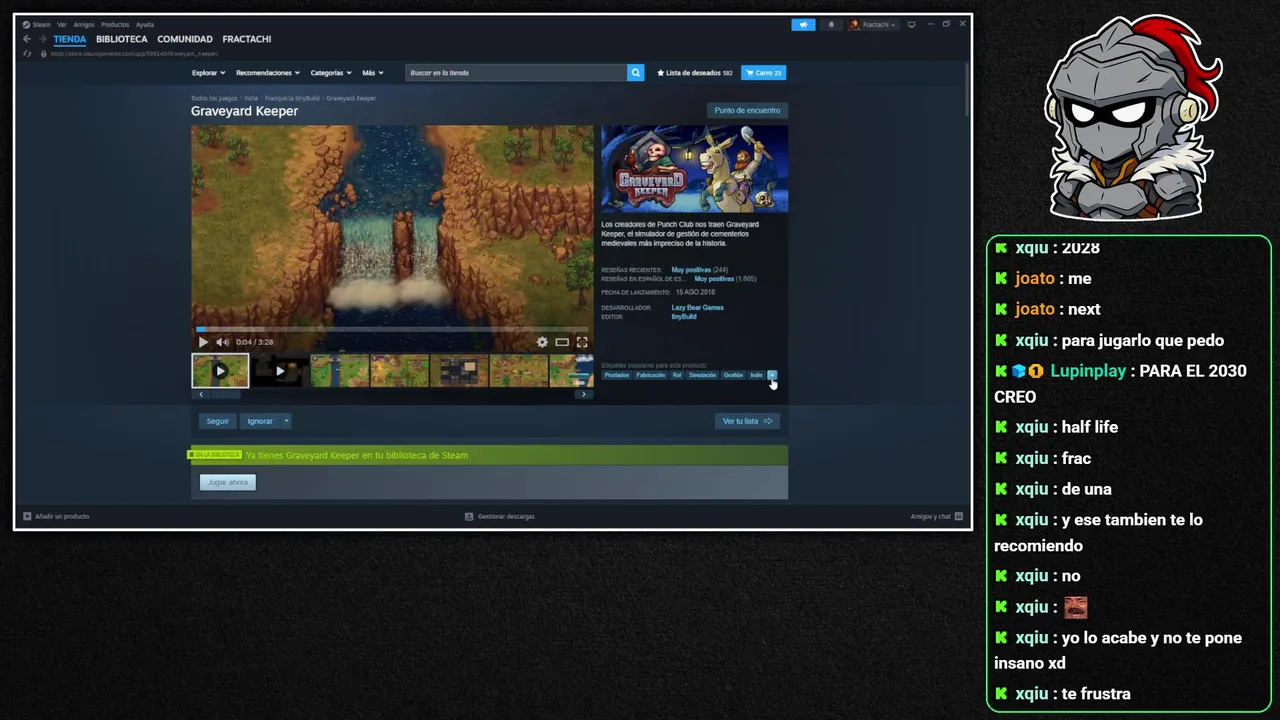1280x720 pixels.
Task: Go forward with the Steam forward arrow
Action: pyautogui.click(x=42, y=39)
